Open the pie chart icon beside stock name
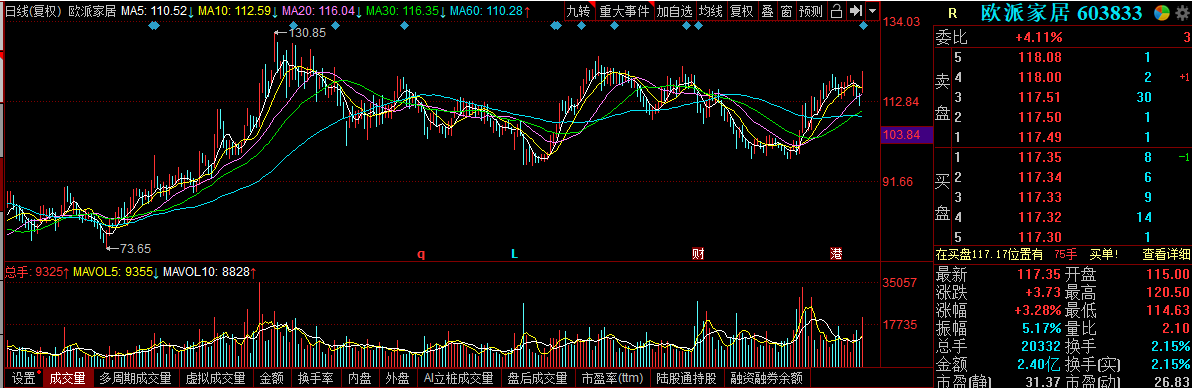Image resolution: width=1192 pixels, height=388 pixels. [1162, 13]
